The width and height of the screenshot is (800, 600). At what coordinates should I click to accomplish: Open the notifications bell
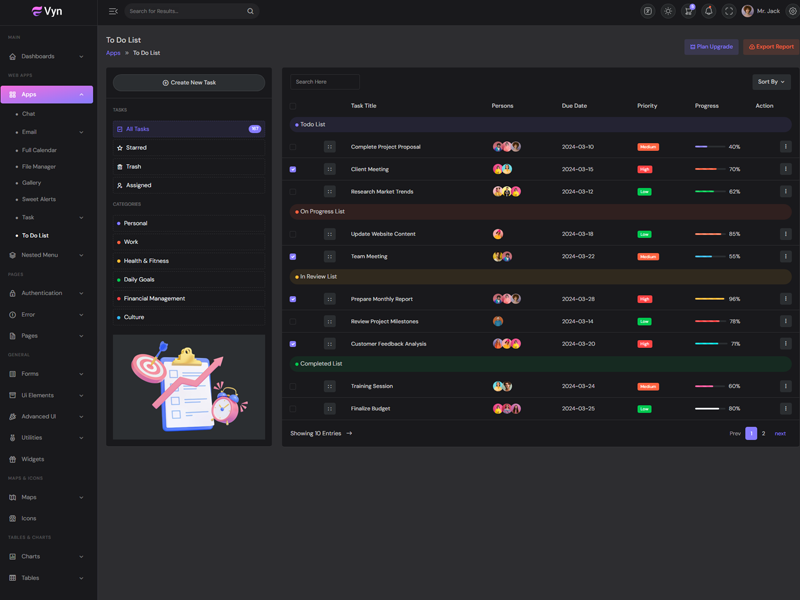(708, 11)
